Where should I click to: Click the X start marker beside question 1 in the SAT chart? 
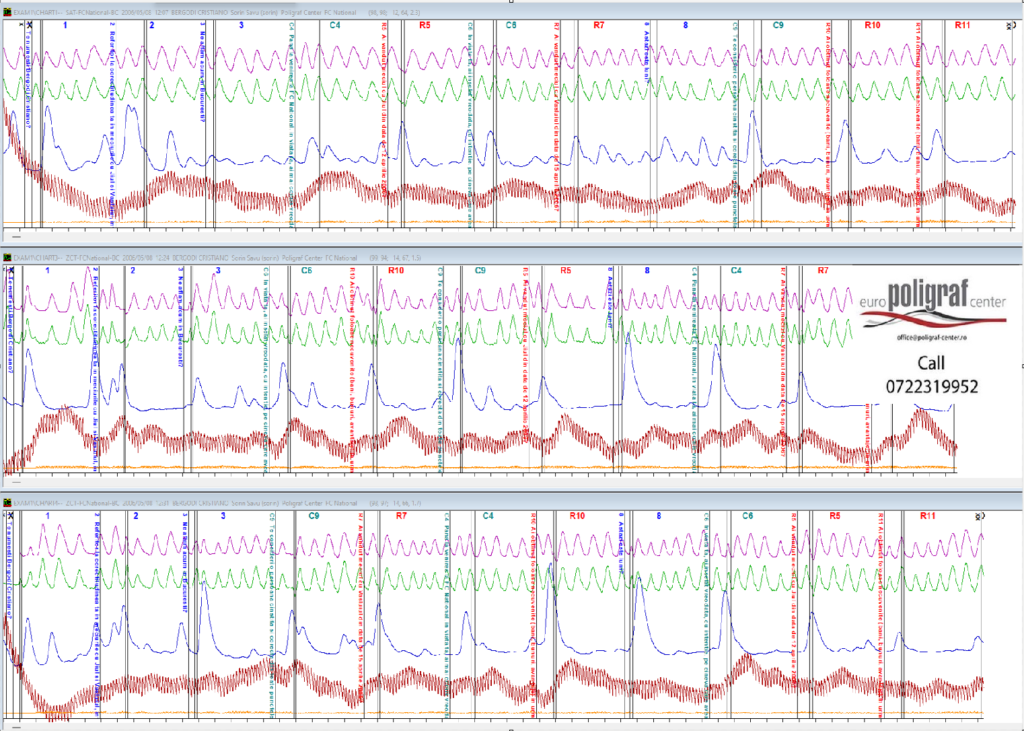tap(29, 25)
